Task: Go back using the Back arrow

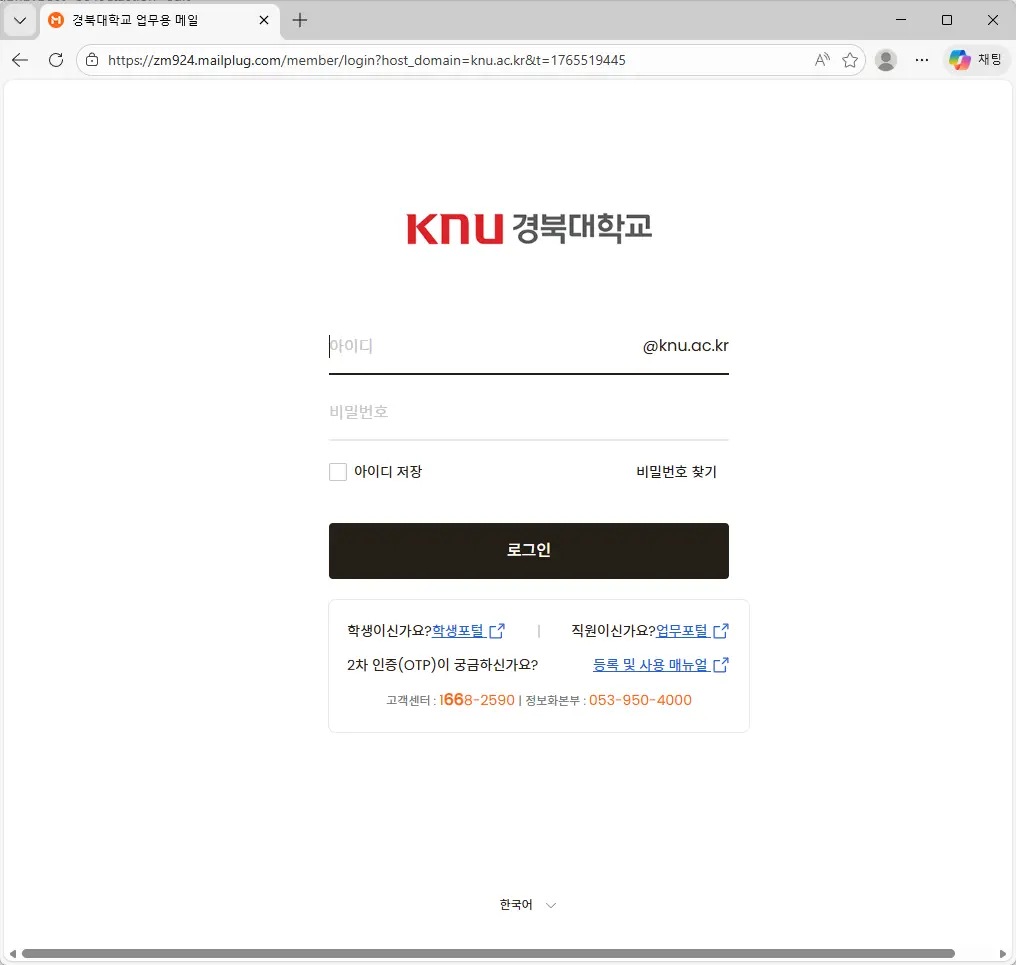Action: tap(20, 60)
